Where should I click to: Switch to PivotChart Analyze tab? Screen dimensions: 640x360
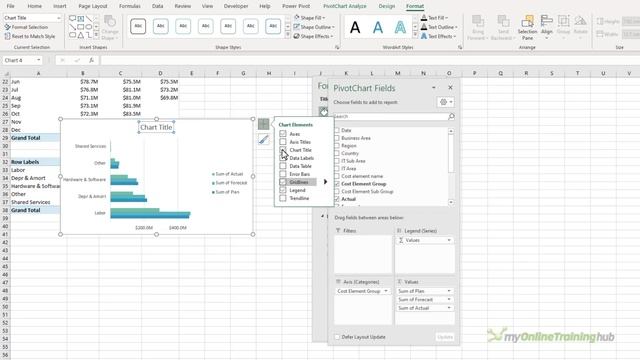click(x=344, y=6)
